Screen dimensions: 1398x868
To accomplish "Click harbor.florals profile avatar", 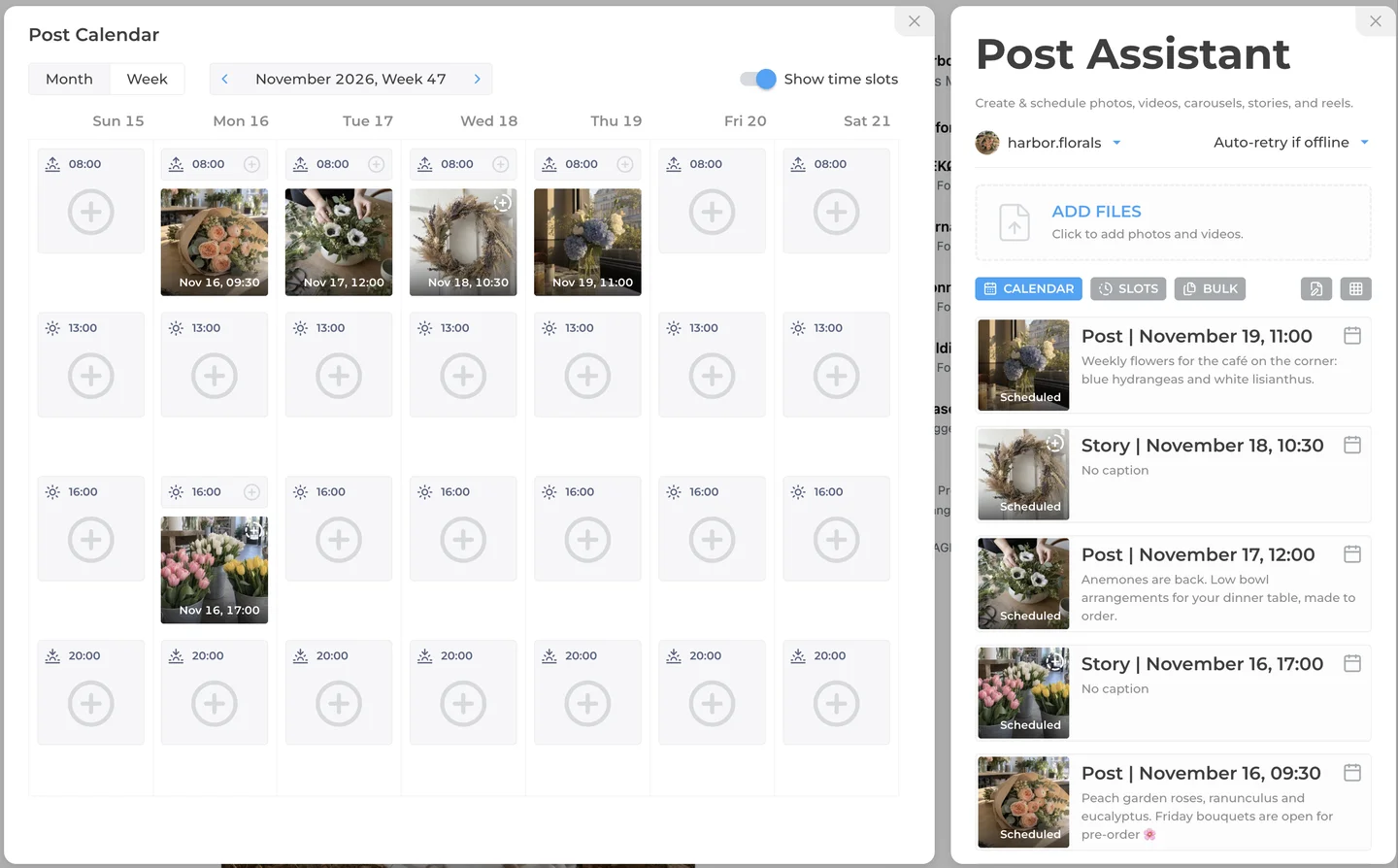I will click(987, 143).
